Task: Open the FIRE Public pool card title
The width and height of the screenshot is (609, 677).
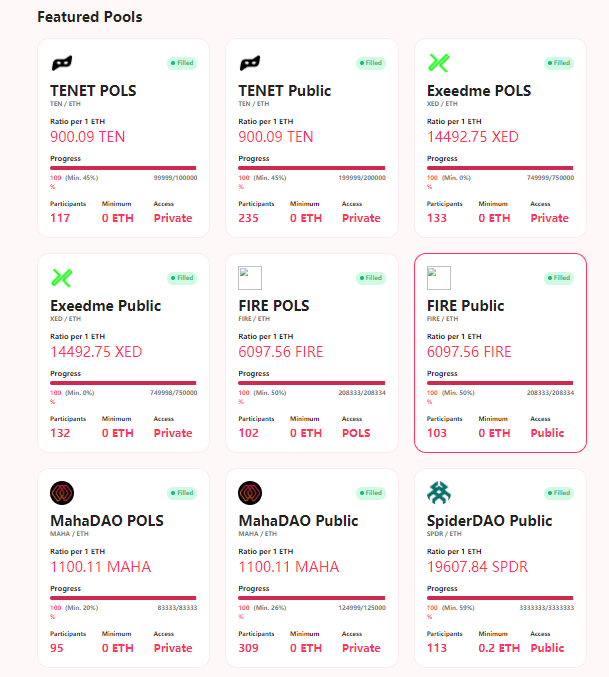Action: pyautogui.click(x=465, y=306)
